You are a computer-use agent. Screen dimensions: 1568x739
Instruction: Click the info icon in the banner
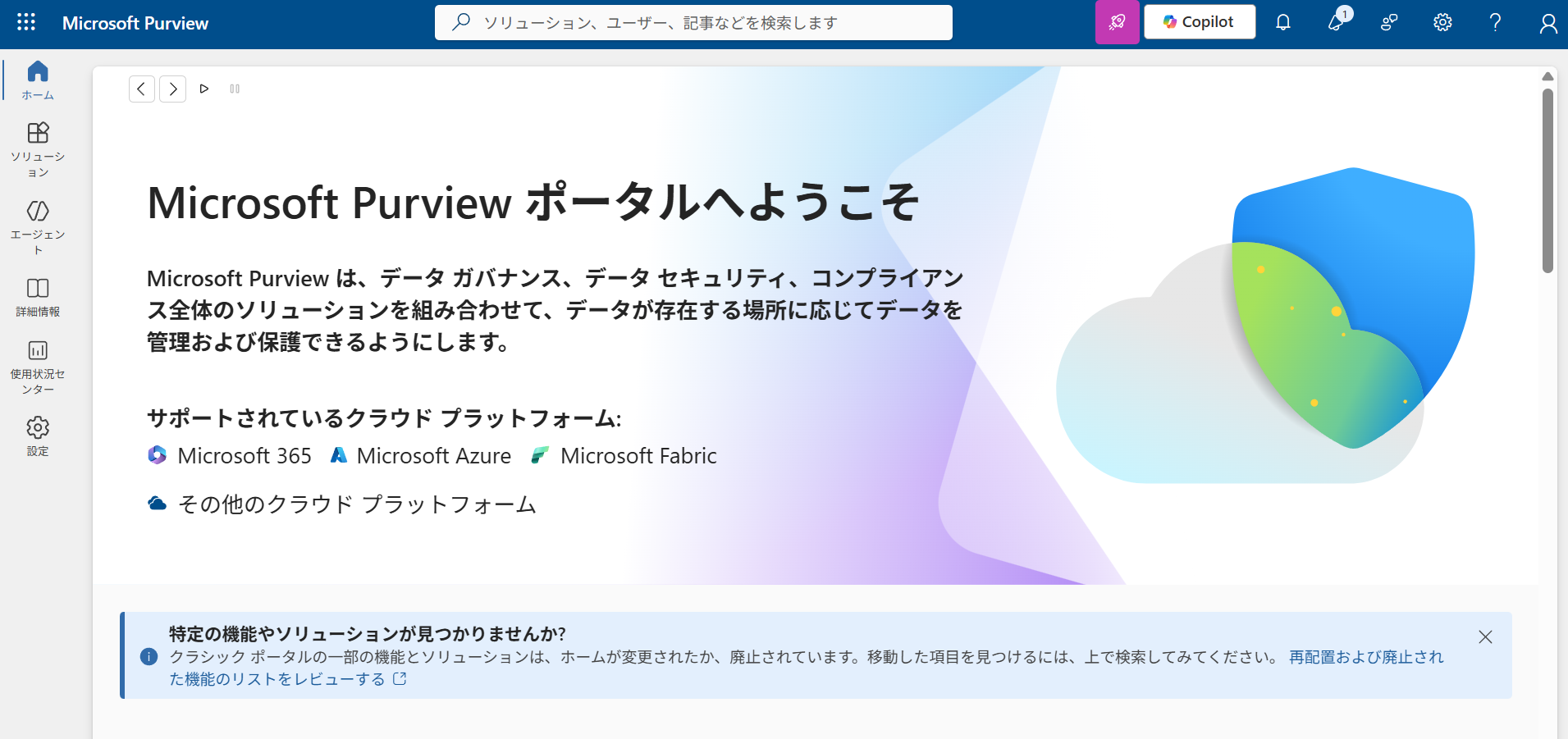(x=149, y=656)
